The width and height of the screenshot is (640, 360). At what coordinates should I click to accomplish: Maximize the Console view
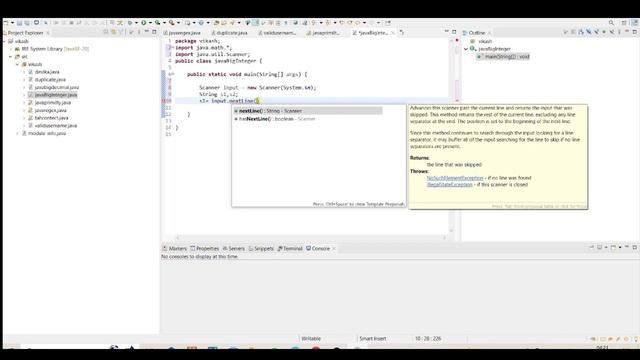pos(634,247)
